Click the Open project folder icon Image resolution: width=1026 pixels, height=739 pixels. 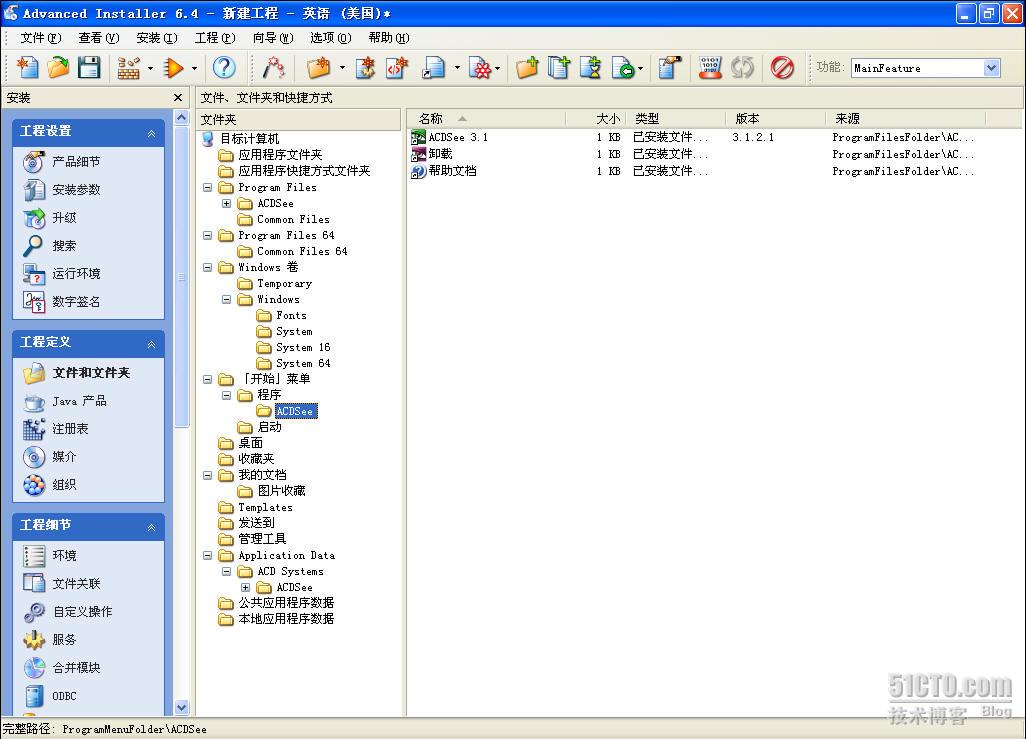[x=58, y=67]
